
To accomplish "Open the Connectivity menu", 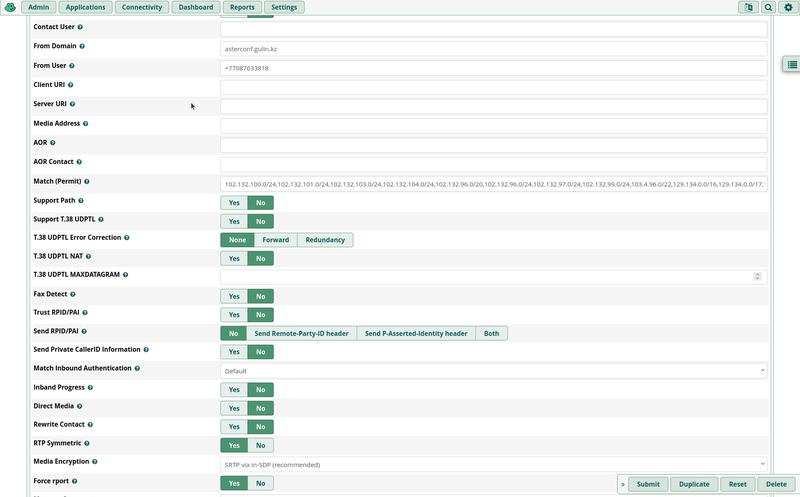I will tap(142, 7).
